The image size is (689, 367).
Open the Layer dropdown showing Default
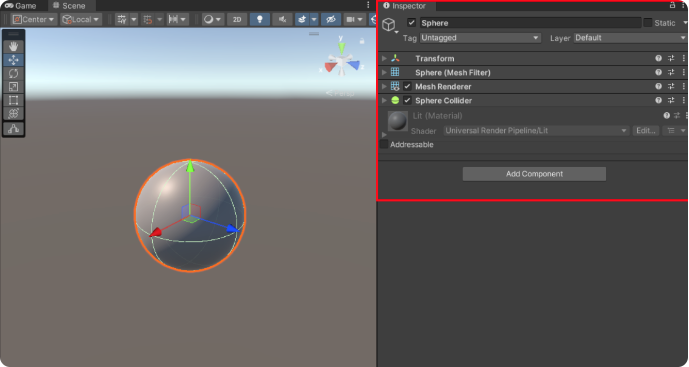coord(631,38)
